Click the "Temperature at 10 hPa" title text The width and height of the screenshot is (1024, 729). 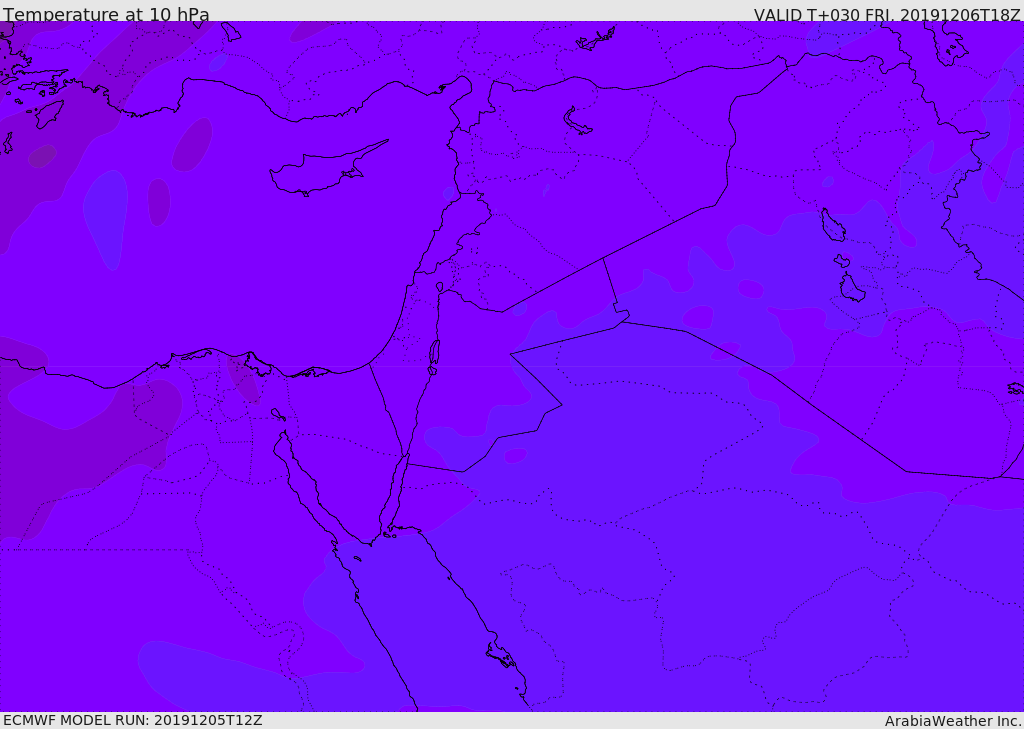click(106, 14)
